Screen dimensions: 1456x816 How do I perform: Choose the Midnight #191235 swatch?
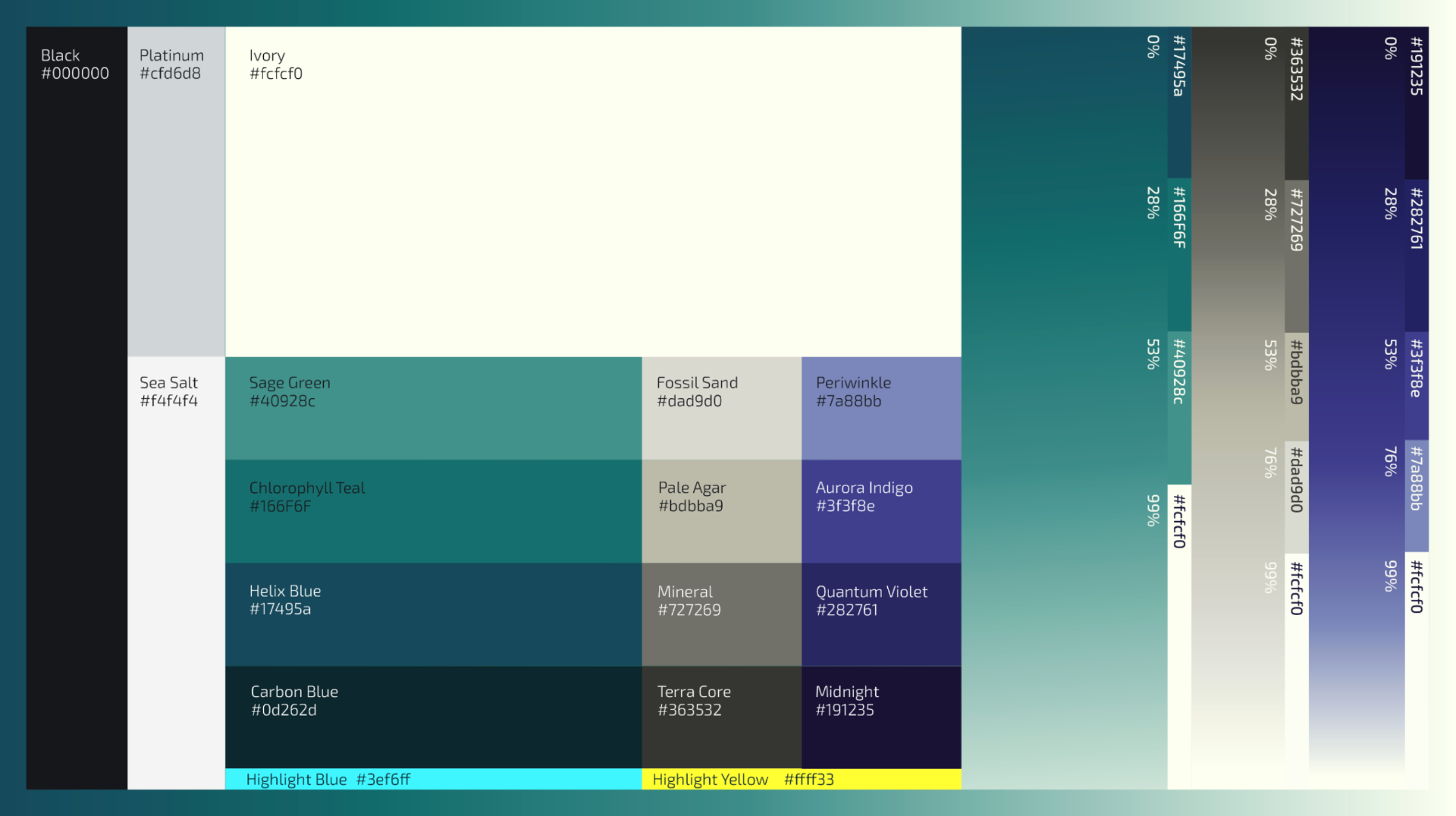point(881,717)
